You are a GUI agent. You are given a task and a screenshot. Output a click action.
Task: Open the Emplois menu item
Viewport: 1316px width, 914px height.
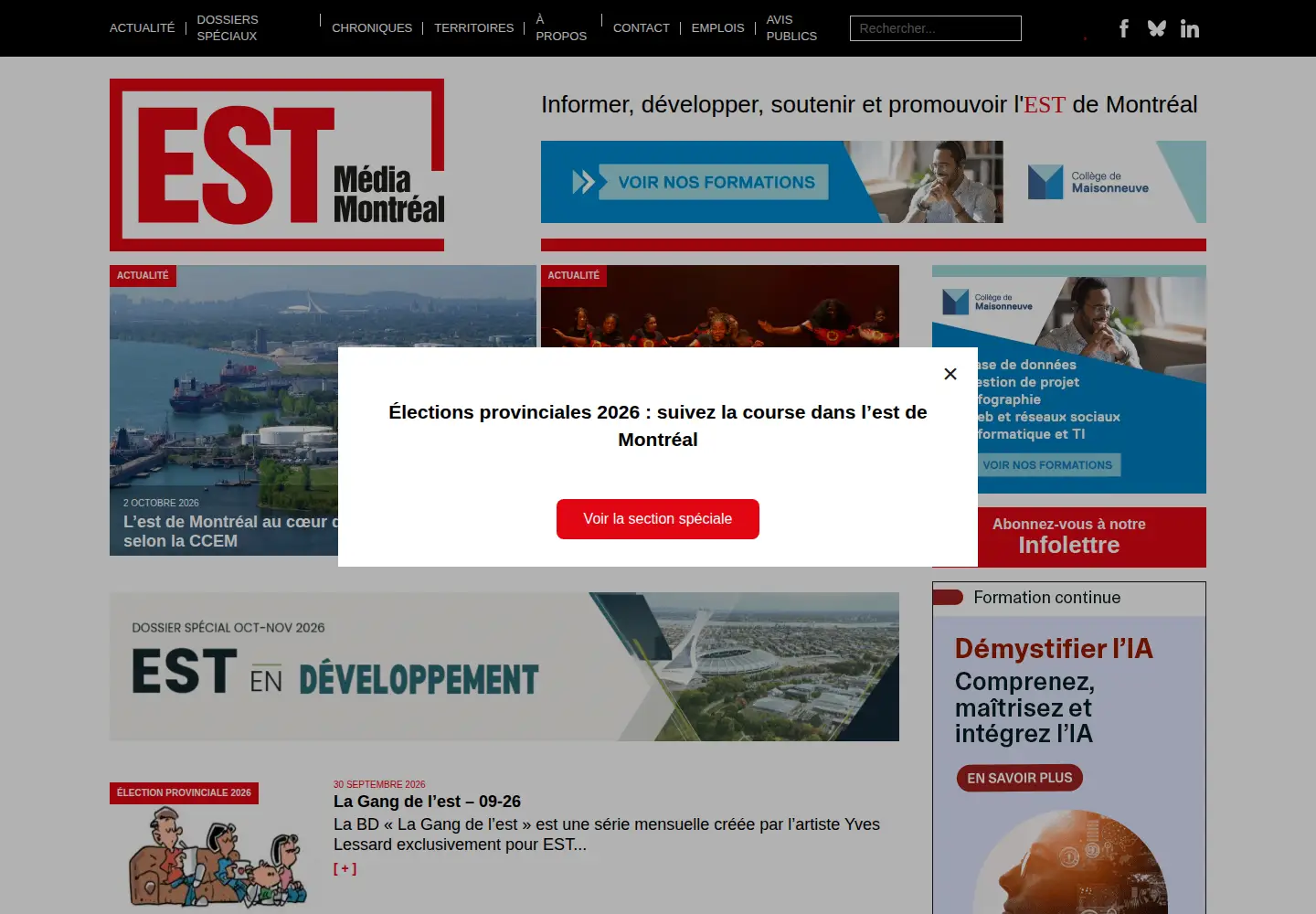(x=718, y=28)
